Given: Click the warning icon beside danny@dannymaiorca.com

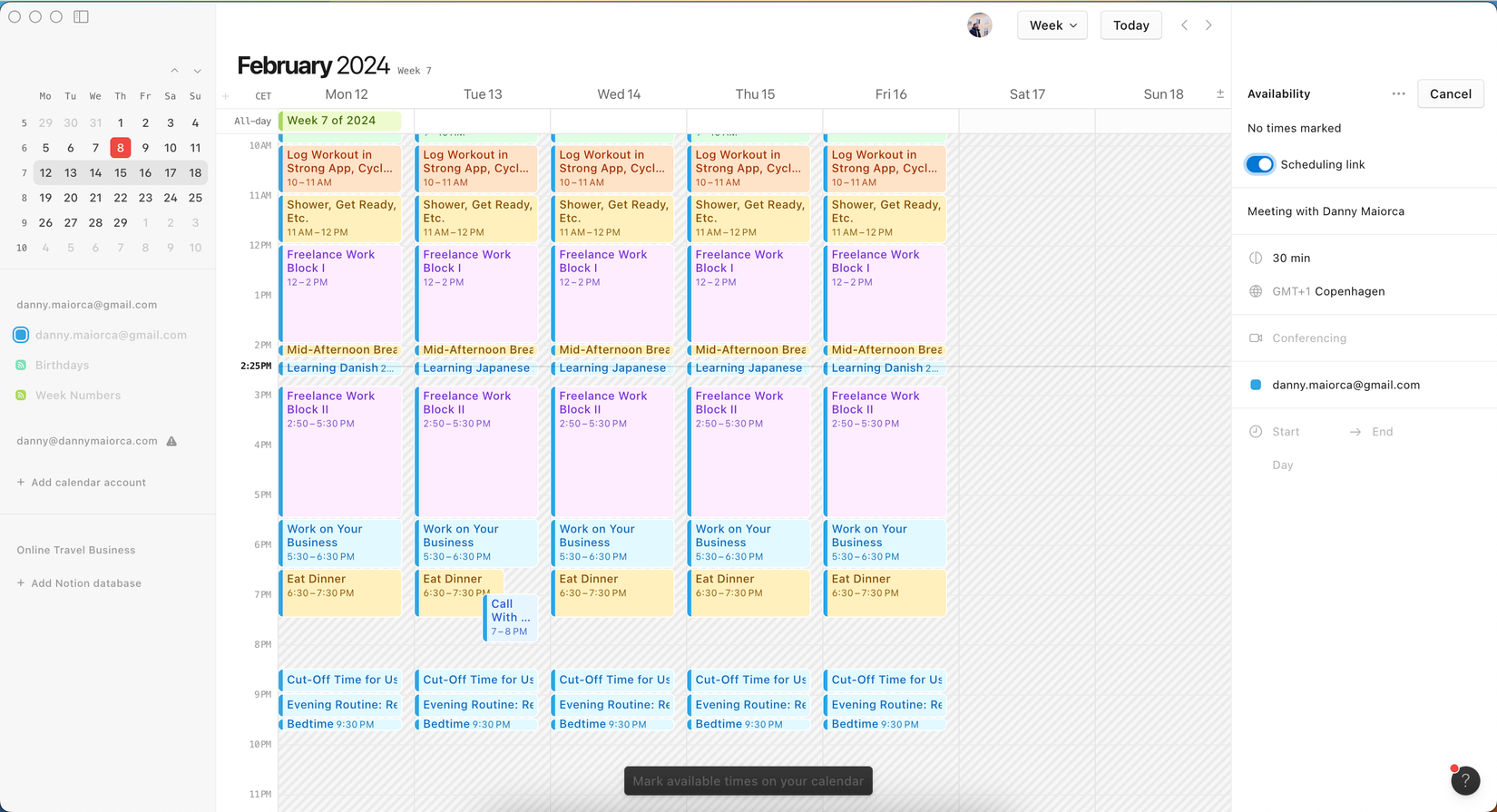Looking at the screenshot, I should 171,441.
